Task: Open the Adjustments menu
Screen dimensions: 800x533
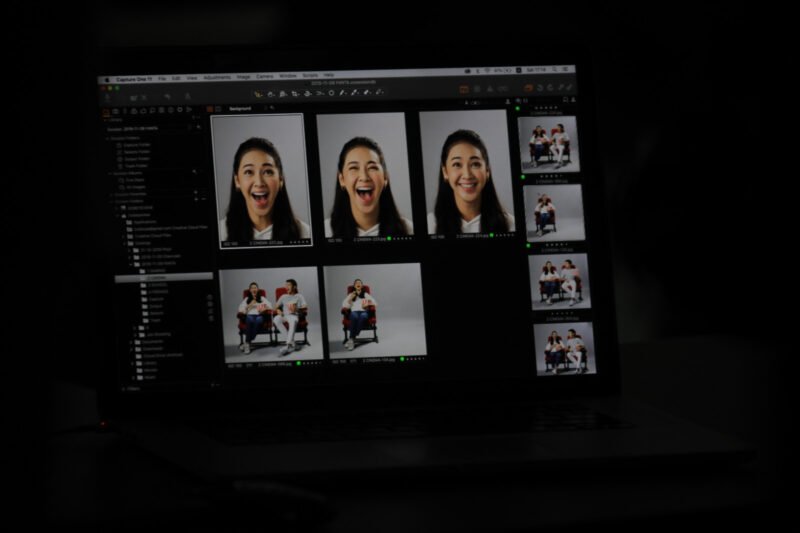Action: point(217,78)
